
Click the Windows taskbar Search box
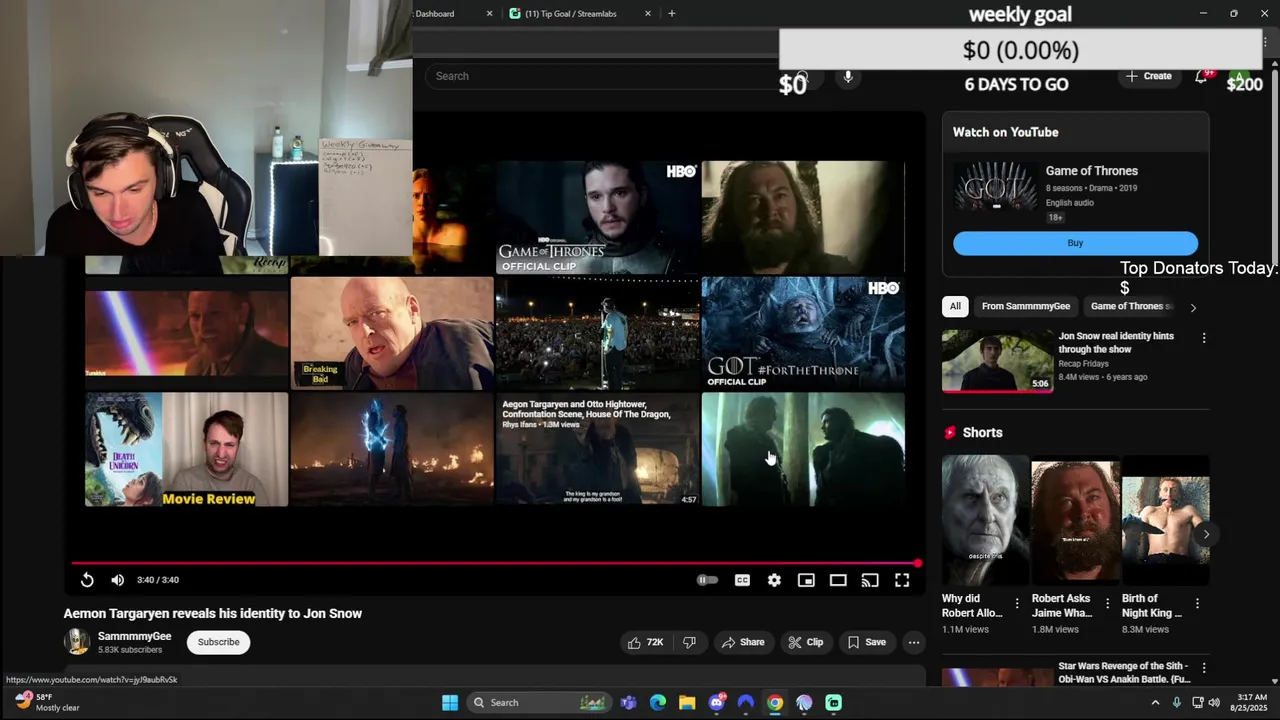[540, 703]
